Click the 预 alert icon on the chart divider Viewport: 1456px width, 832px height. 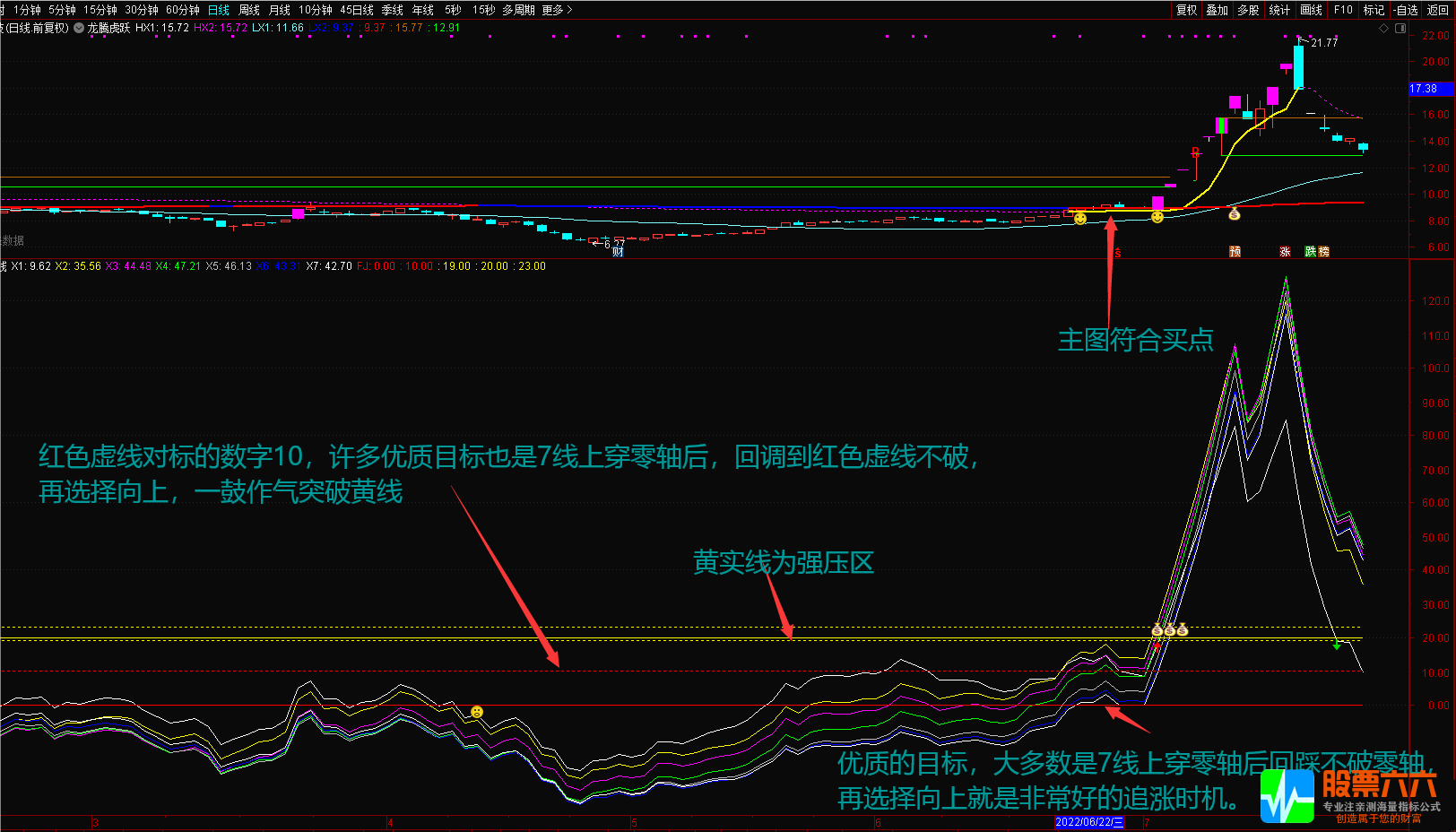coord(1235,252)
